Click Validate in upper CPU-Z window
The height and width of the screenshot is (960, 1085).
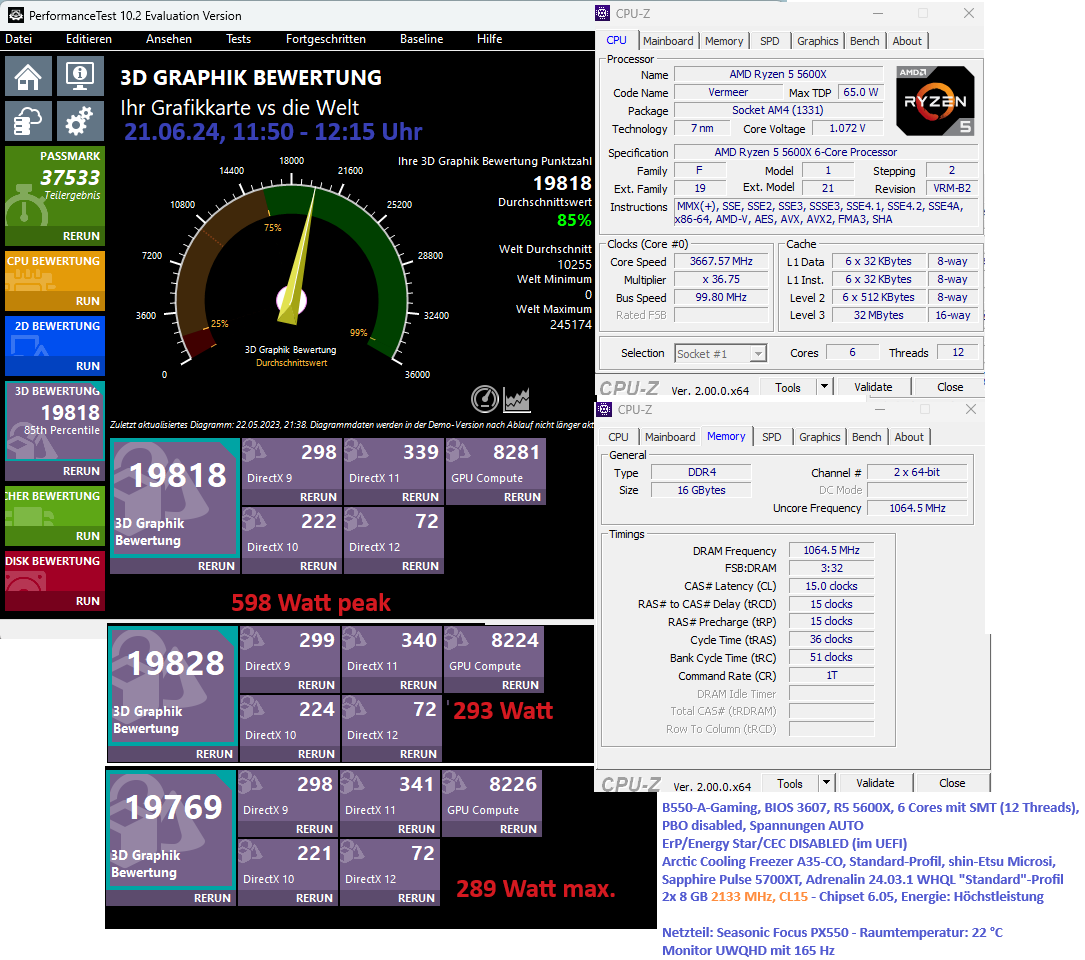pyautogui.click(x=873, y=387)
